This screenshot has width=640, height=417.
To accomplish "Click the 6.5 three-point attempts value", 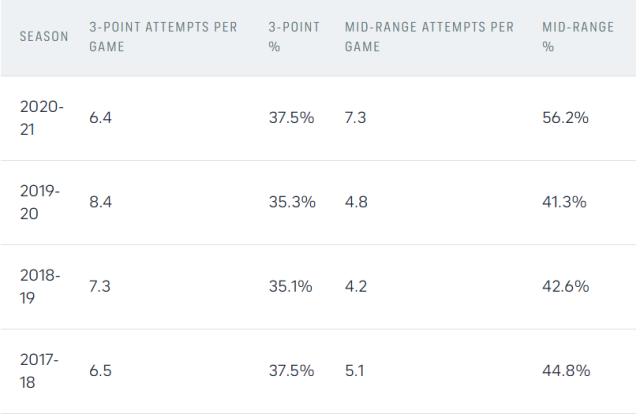I will coord(100,370).
